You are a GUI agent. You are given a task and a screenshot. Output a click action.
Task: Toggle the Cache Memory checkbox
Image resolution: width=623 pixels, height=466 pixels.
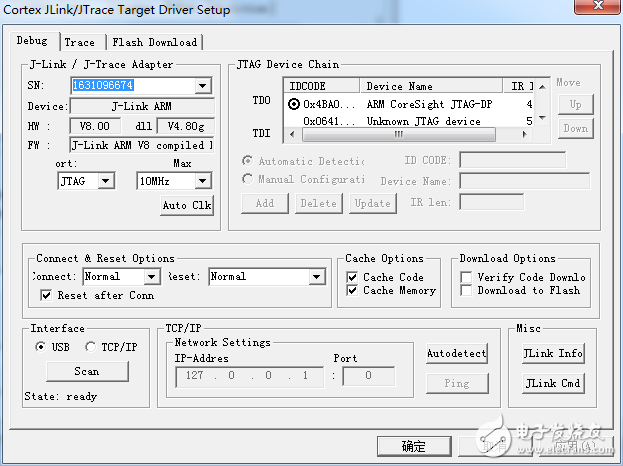point(352,290)
